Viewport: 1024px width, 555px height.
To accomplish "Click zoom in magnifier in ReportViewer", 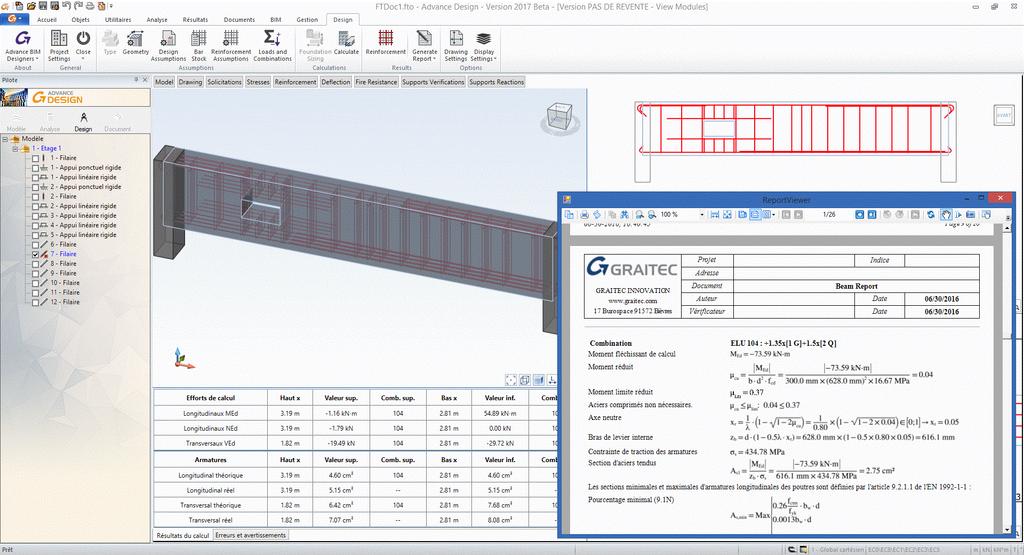I will click(639, 214).
